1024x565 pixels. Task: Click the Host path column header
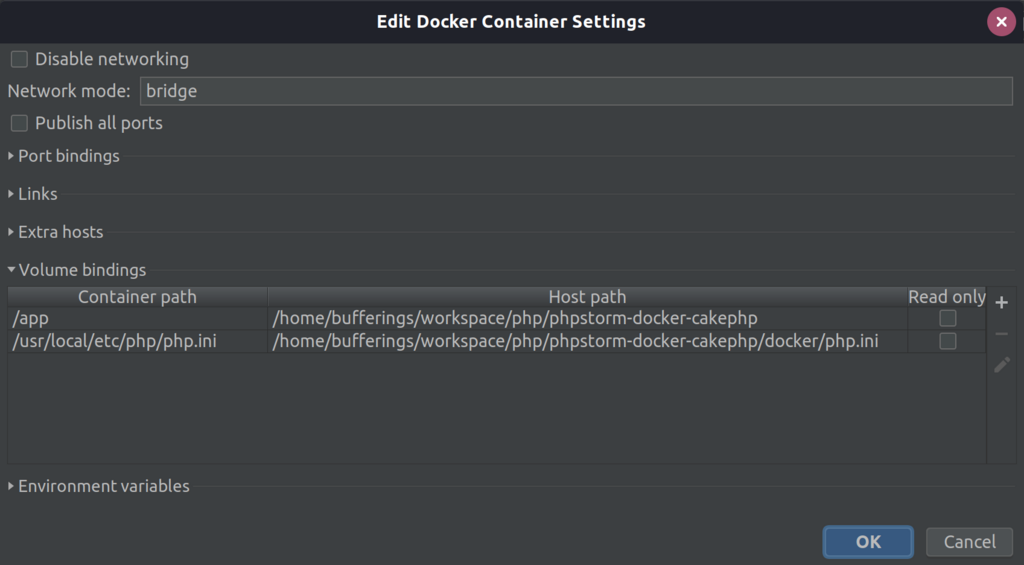(x=587, y=297)
